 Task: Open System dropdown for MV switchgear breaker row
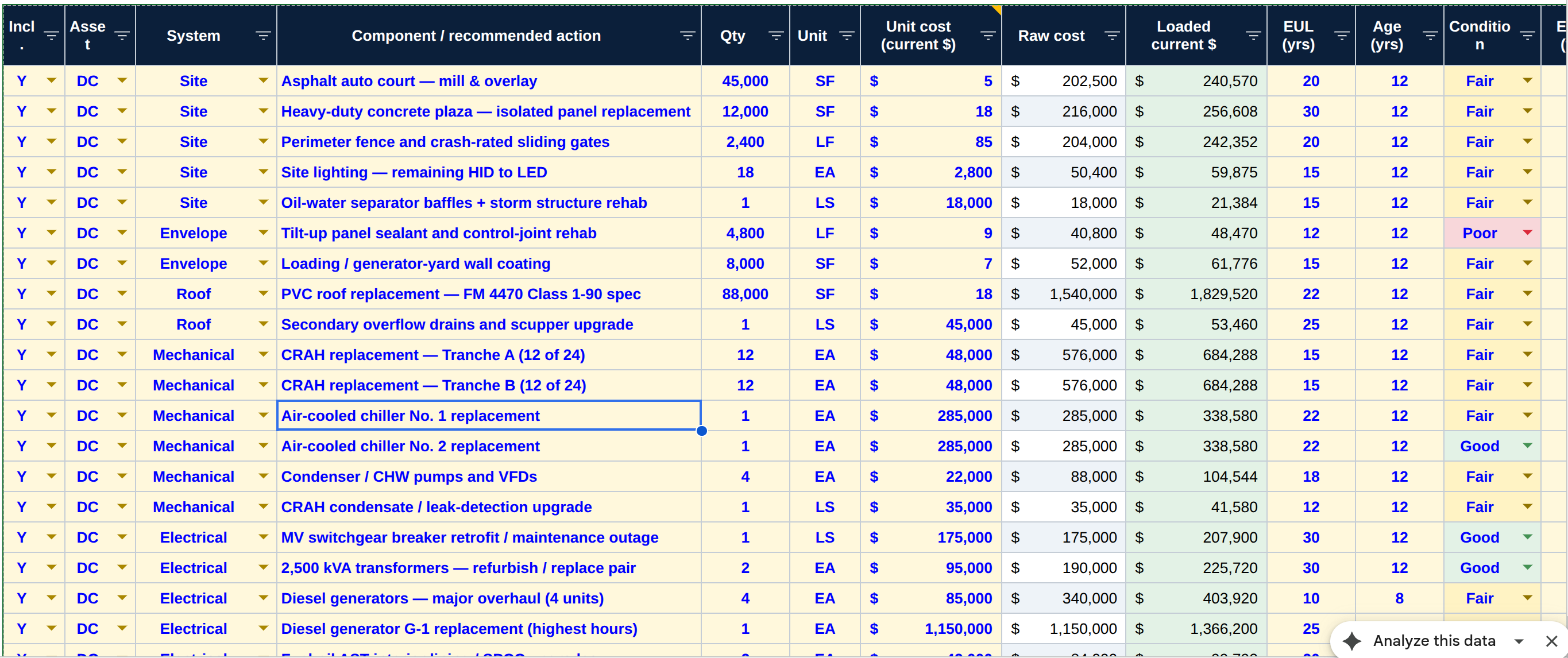tap(263, 537)
